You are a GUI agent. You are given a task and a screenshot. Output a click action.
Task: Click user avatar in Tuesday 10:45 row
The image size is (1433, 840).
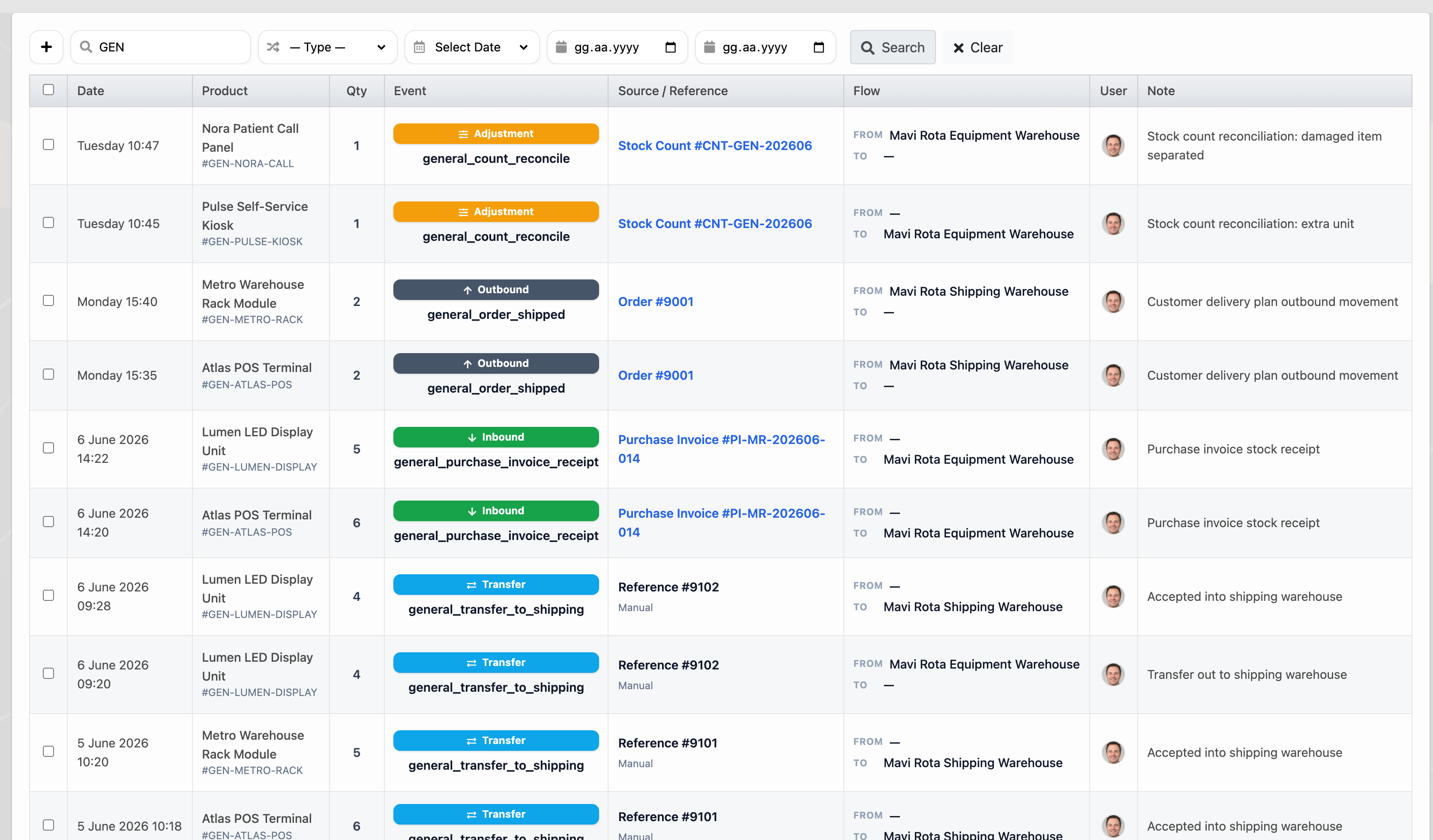coord(1113,224)
